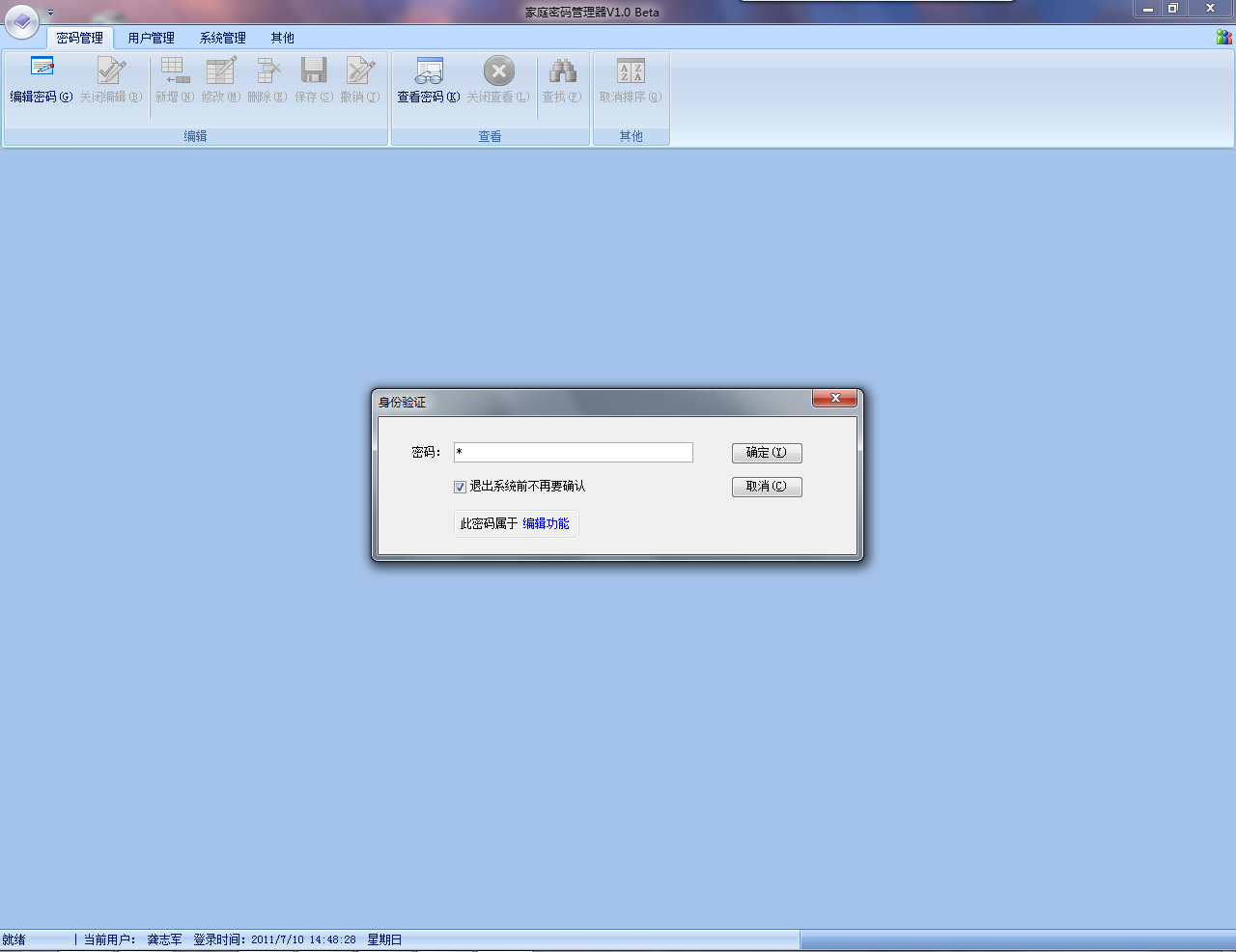The height and width of the screenshot is (952, 1236).
Task: Click the 修改 (modify) ribbon icon
Action: [221, 70]
